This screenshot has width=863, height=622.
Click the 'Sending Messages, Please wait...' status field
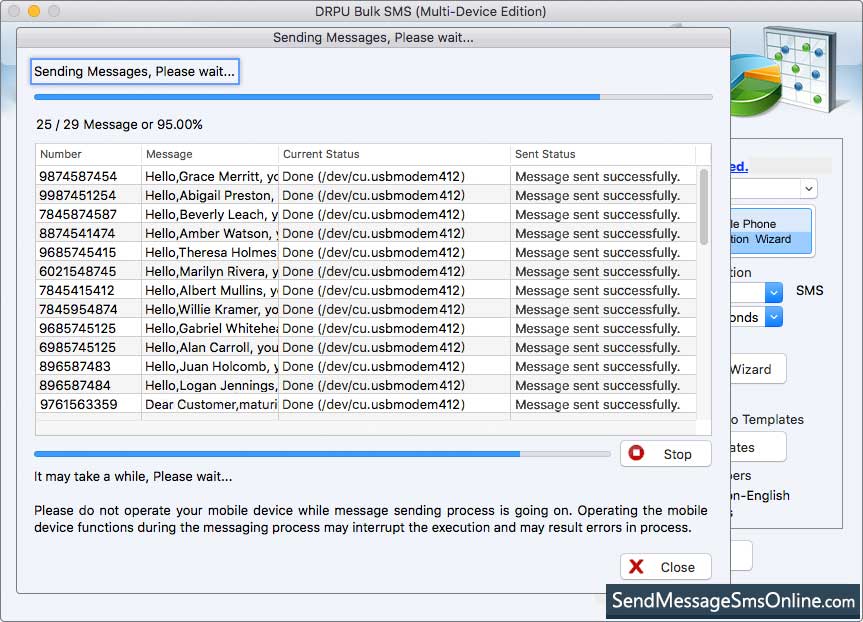click(x=135, y=72)
